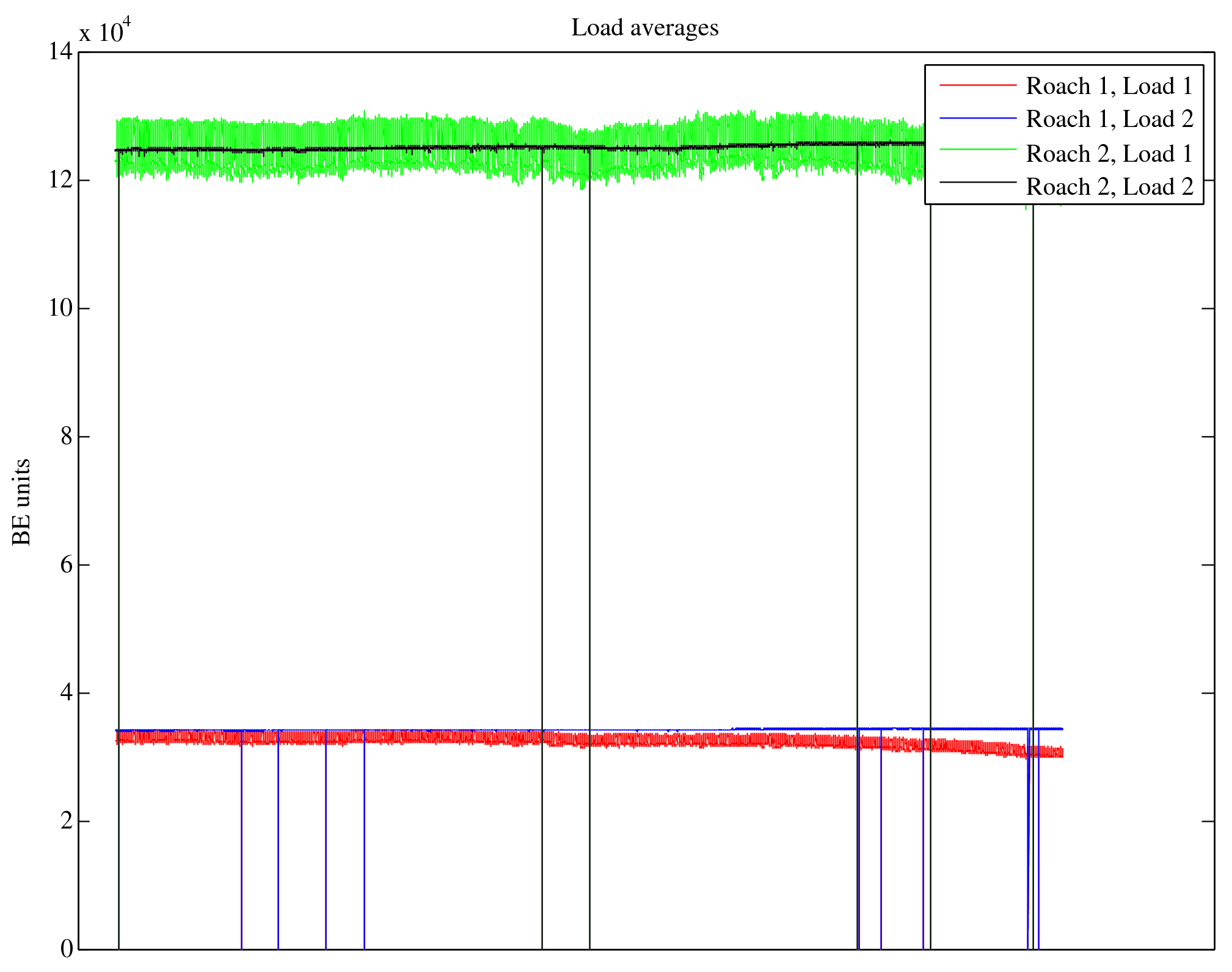The height and width of the screenshot is (972, 1232).
Task: Click the black legend line sample
Action: click(x=977, y=182)
